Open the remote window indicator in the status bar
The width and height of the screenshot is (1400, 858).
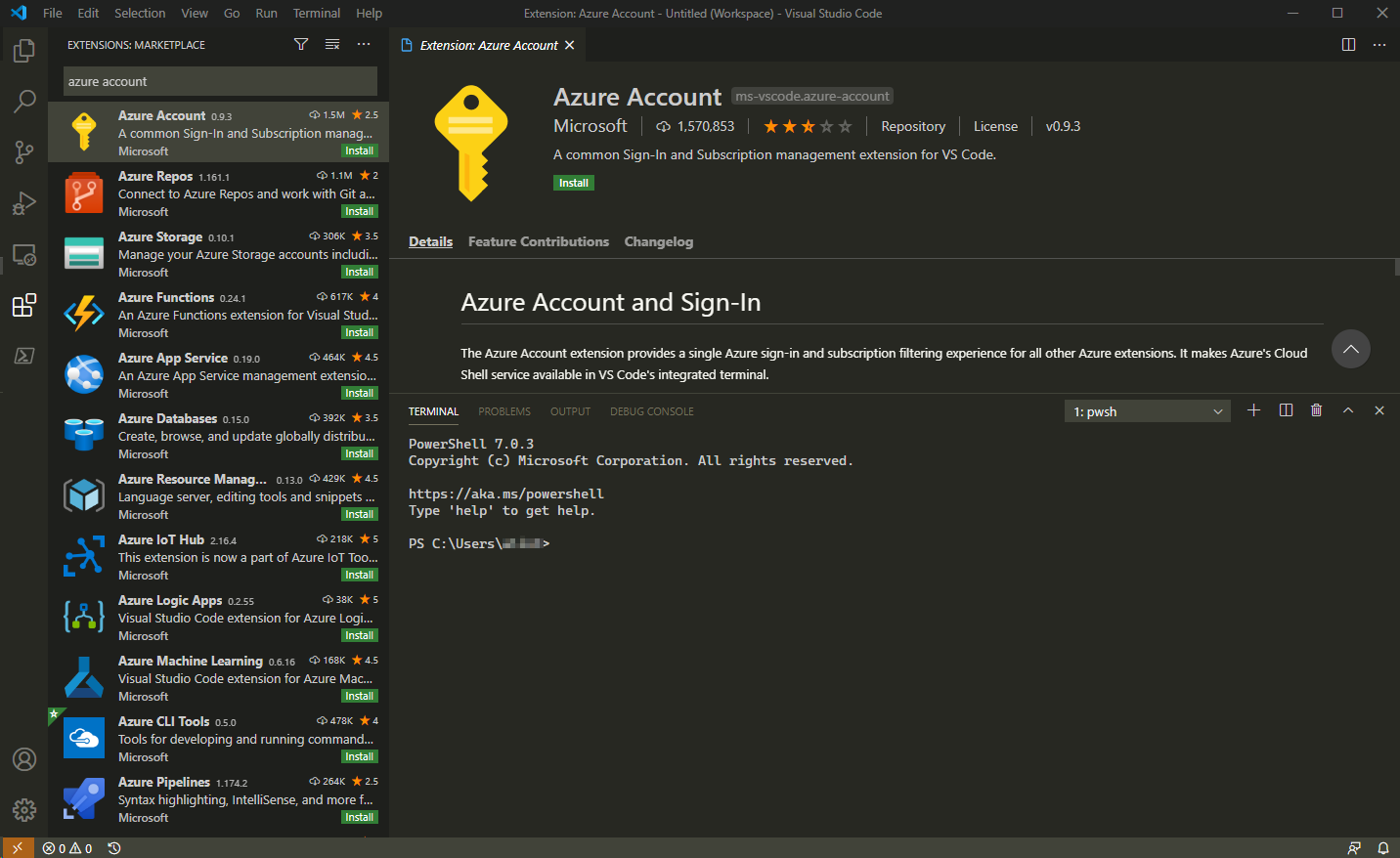(18, 847)
